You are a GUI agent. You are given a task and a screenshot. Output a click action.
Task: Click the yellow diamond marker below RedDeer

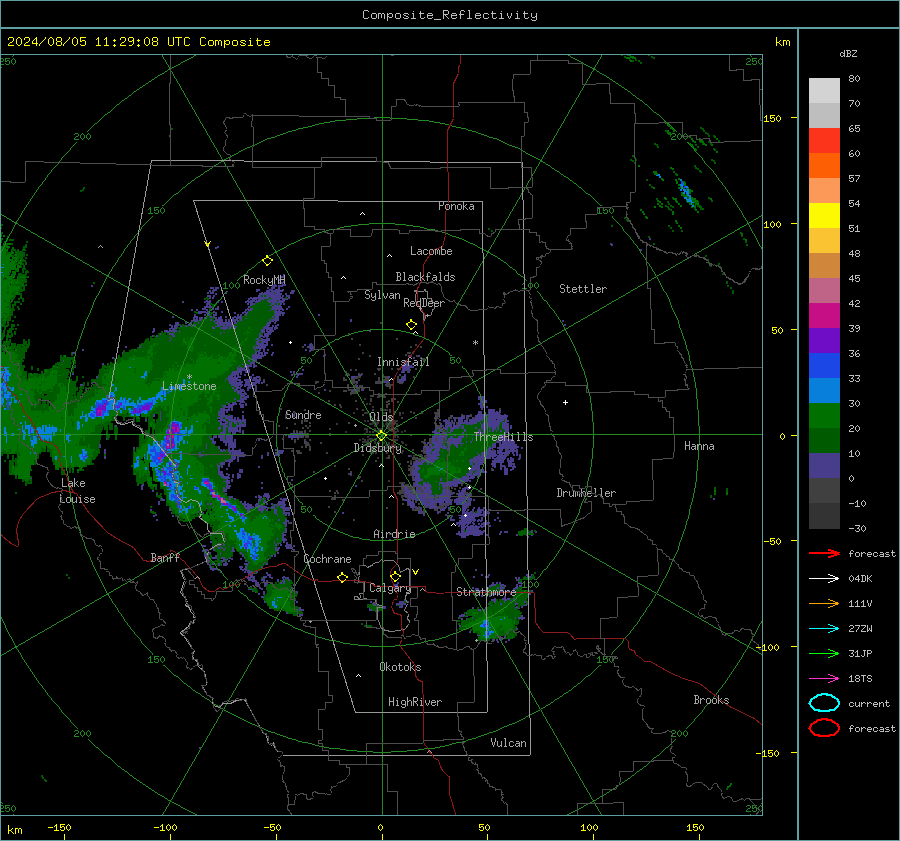tap(412, 325)
